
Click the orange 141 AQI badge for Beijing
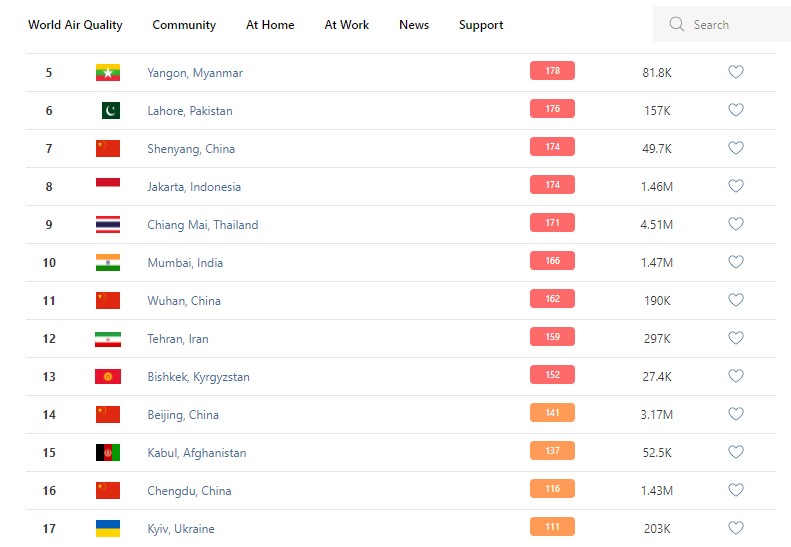[x=552, y=413]
